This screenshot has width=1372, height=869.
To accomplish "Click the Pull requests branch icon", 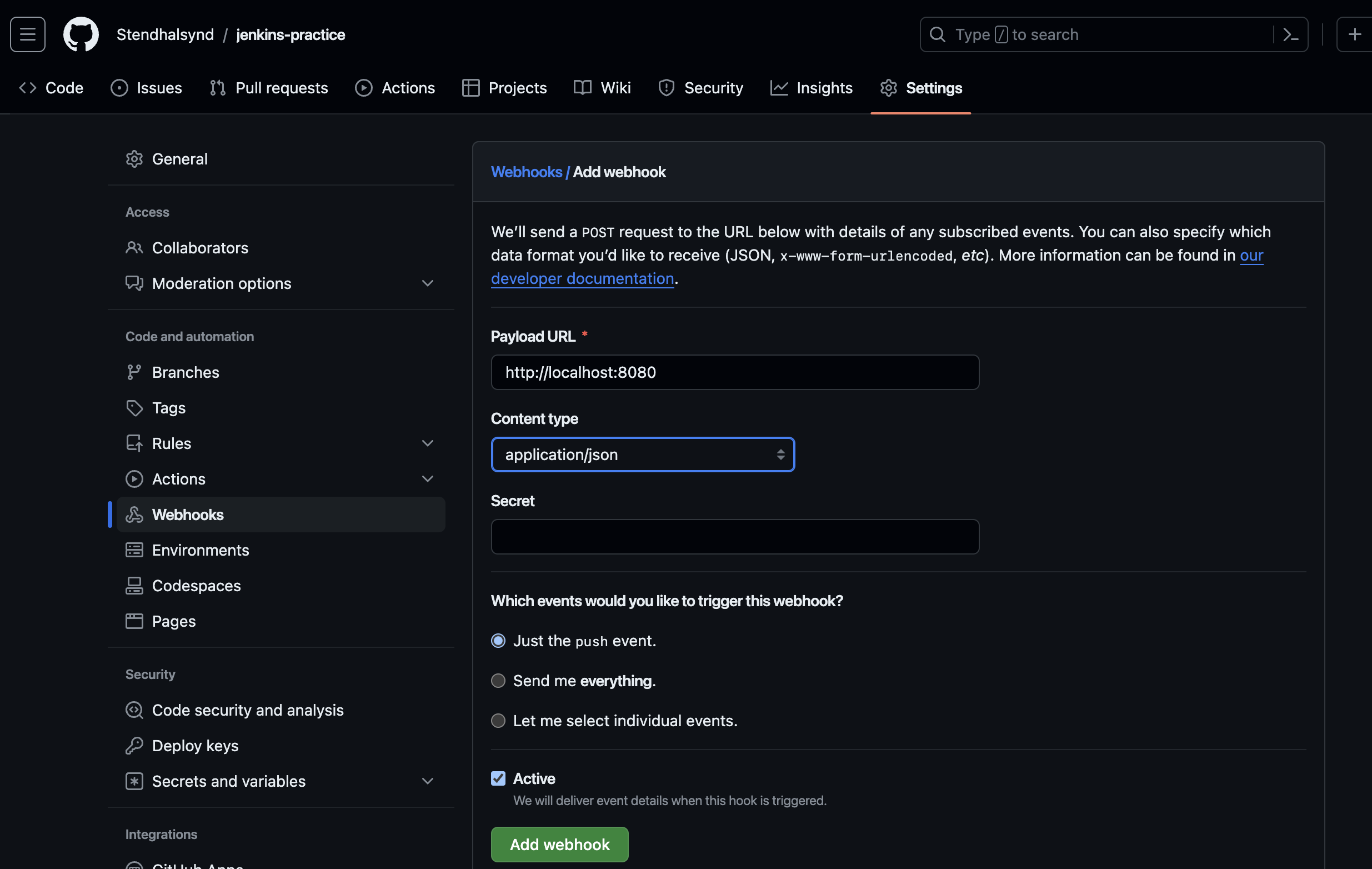I will point(218,88).
